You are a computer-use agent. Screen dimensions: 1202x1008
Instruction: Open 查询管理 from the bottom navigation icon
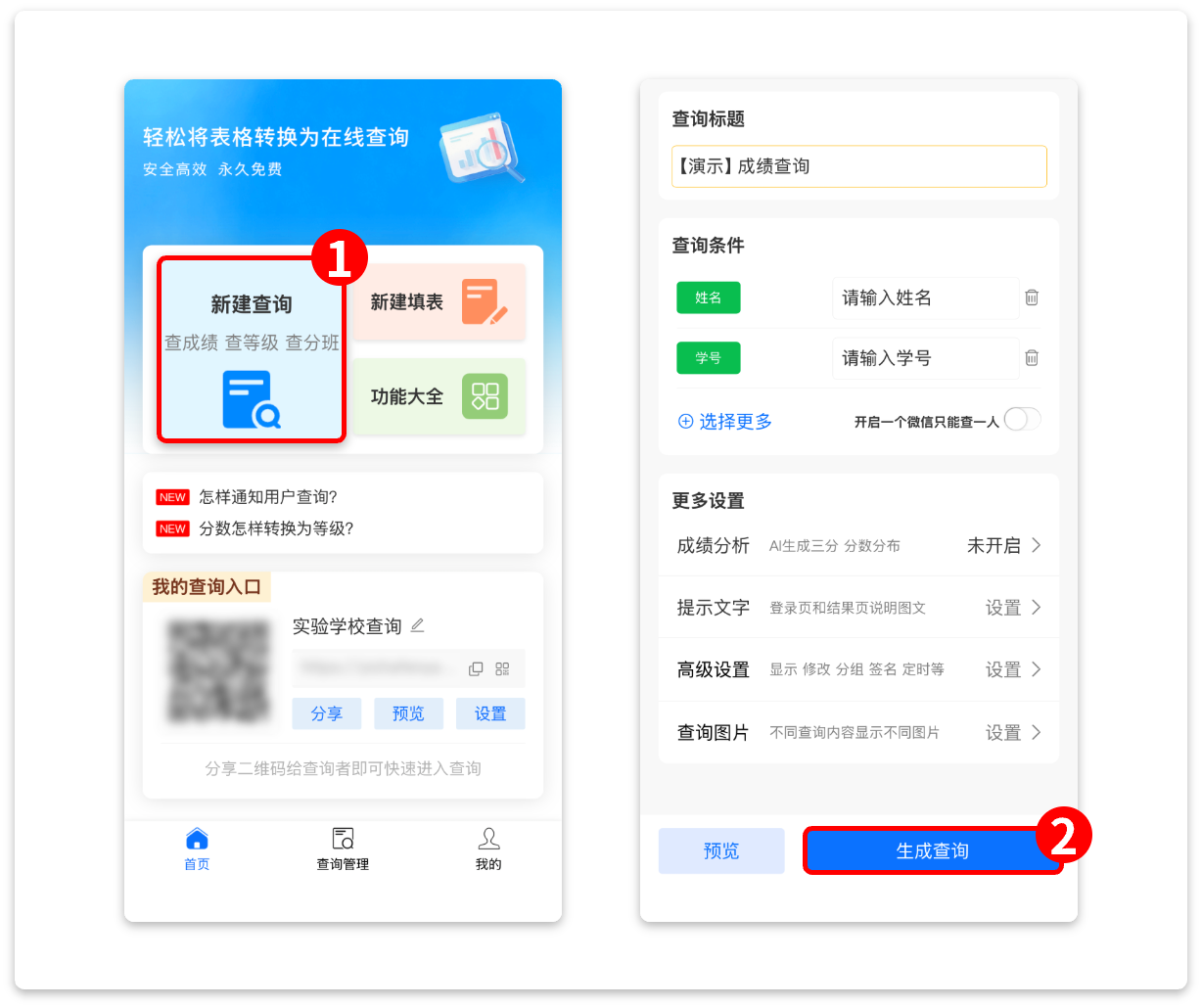[x=342, y=841]
